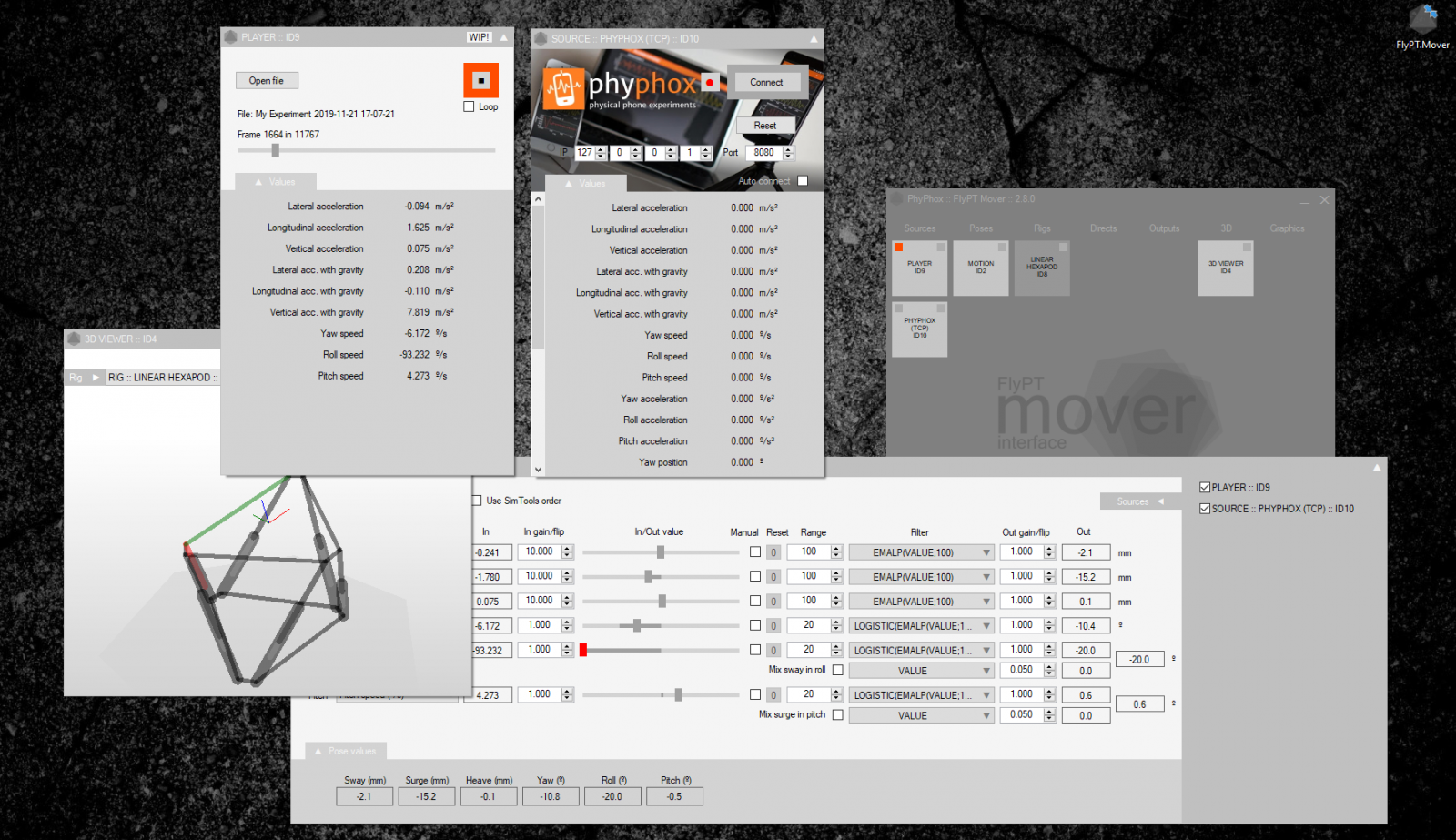Select the Graphics tab in FlyPT Mover

[1287, 228]
